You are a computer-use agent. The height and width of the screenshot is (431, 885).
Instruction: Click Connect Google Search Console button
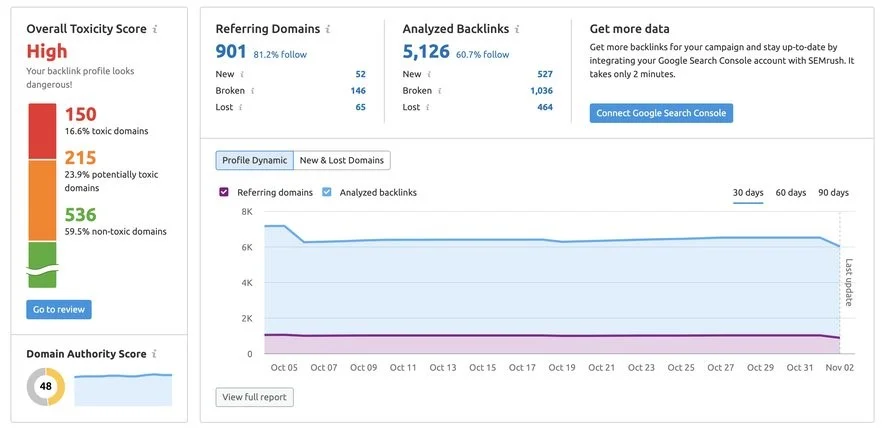click(661, 113)
